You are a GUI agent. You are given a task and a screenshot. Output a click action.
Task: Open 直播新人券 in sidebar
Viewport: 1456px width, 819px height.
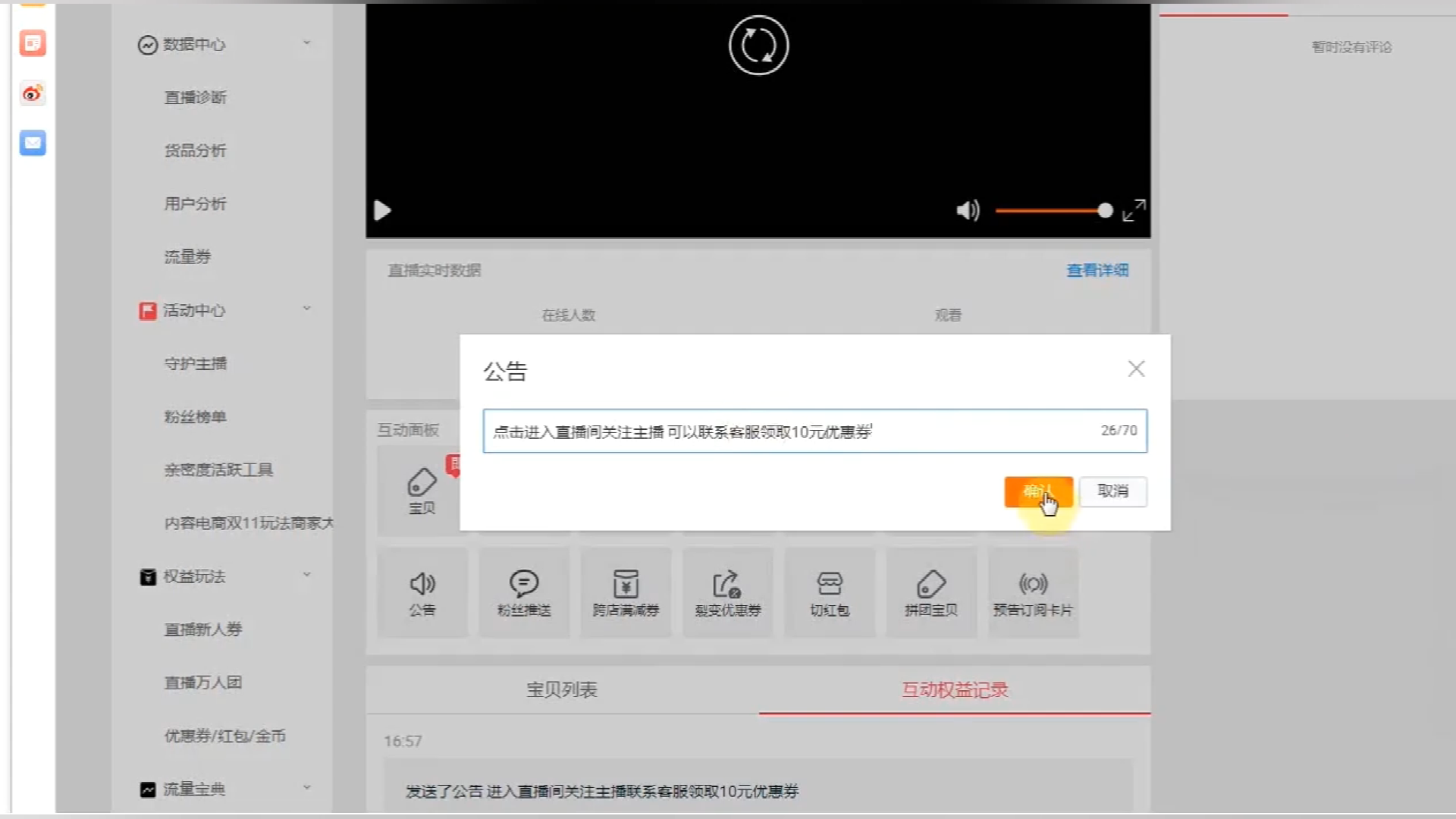click(x=202, y=629)
